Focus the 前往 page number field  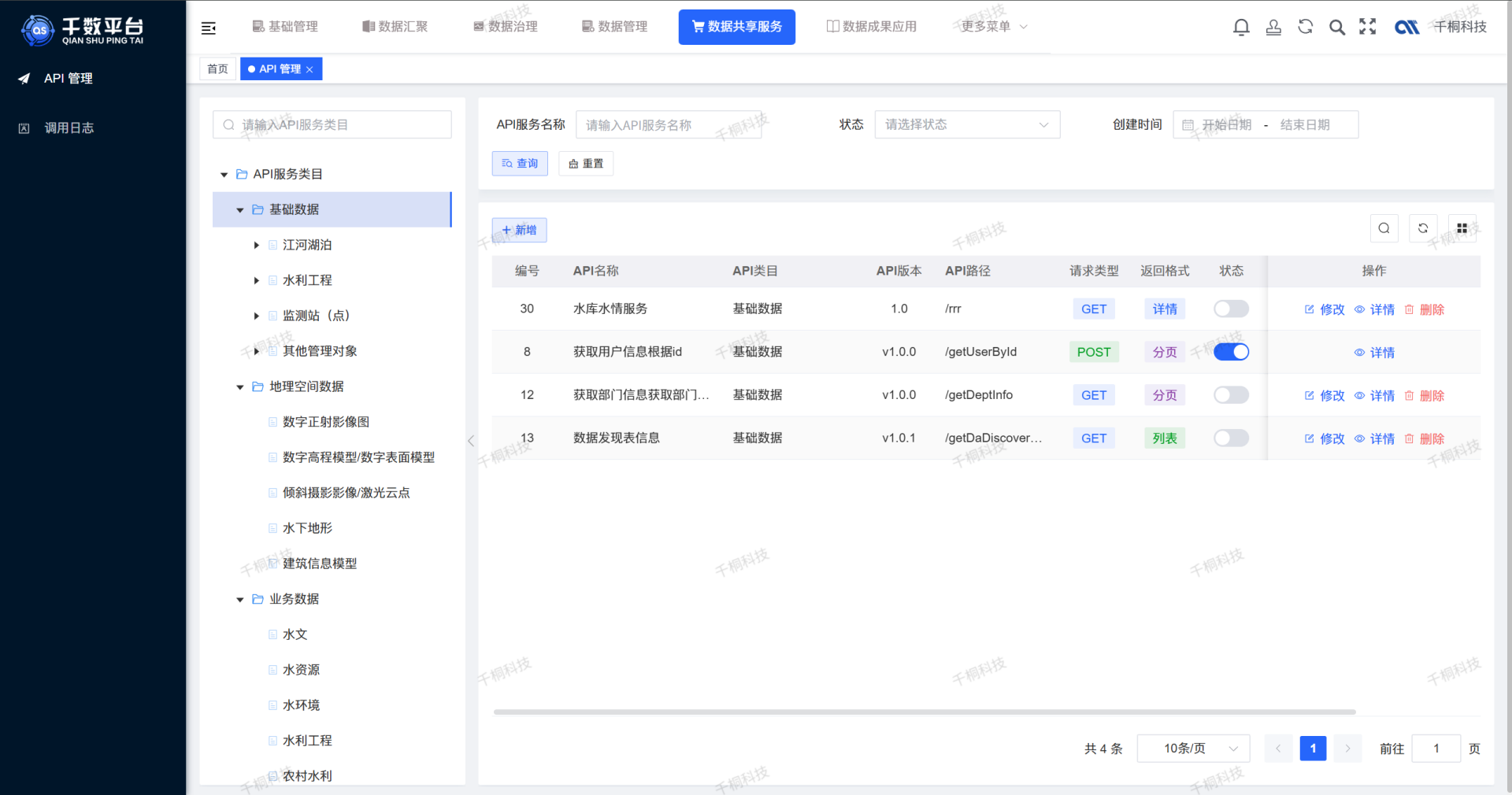[x=1436, y=749]
